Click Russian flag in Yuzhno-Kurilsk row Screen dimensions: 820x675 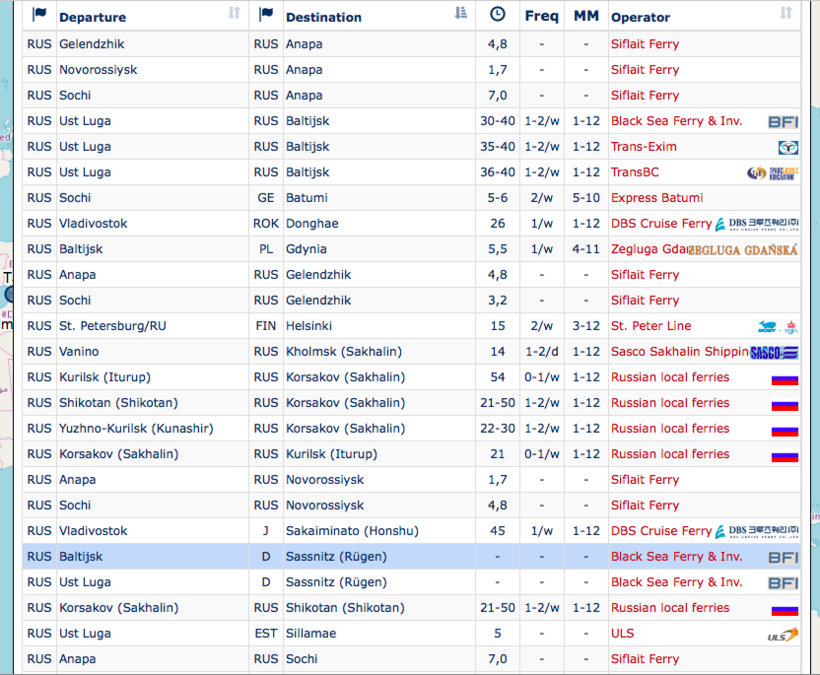click(x=785, y=431)
